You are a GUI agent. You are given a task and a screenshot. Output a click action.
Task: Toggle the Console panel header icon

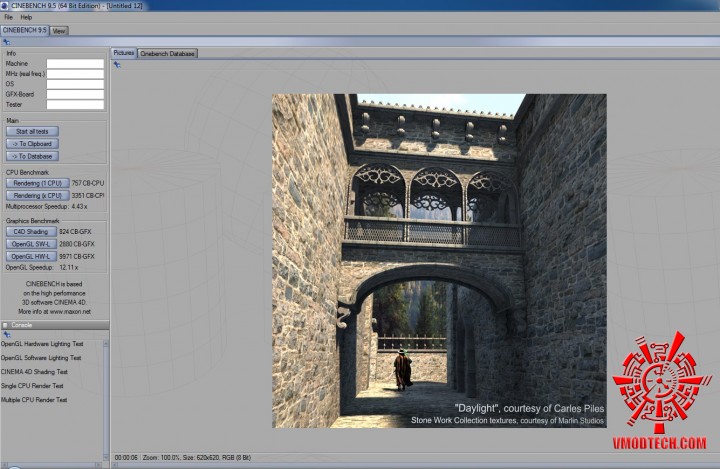5,325
